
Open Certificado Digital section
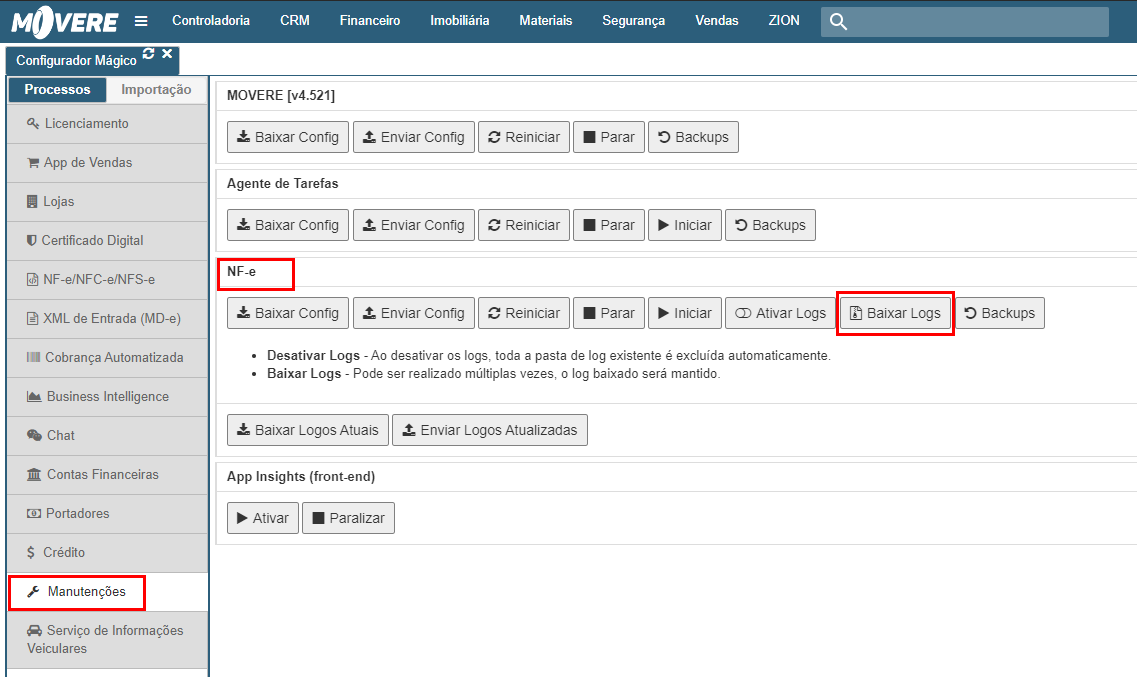(107, 241)
